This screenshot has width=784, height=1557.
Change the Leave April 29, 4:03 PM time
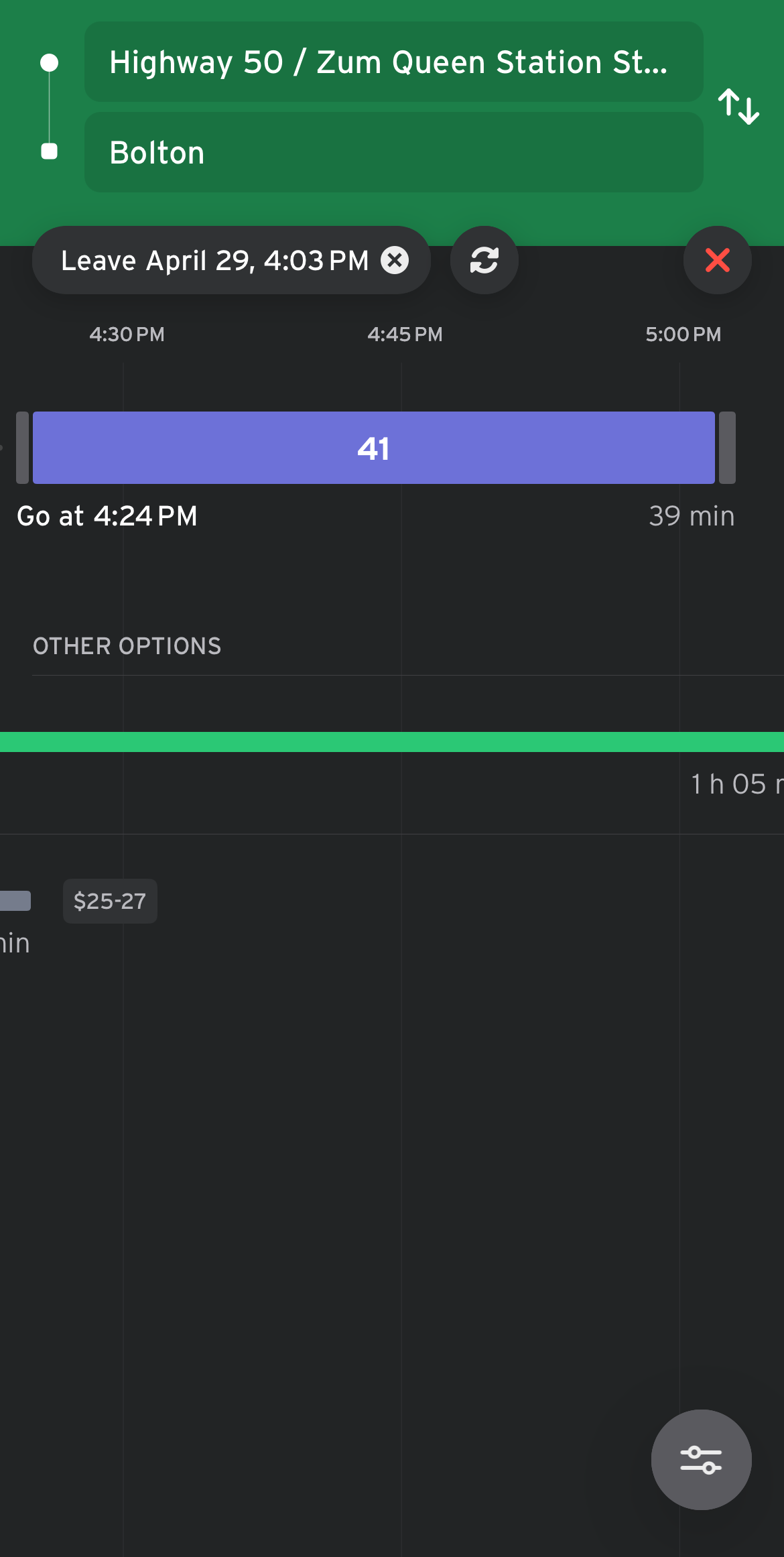(x=214, y=260)
